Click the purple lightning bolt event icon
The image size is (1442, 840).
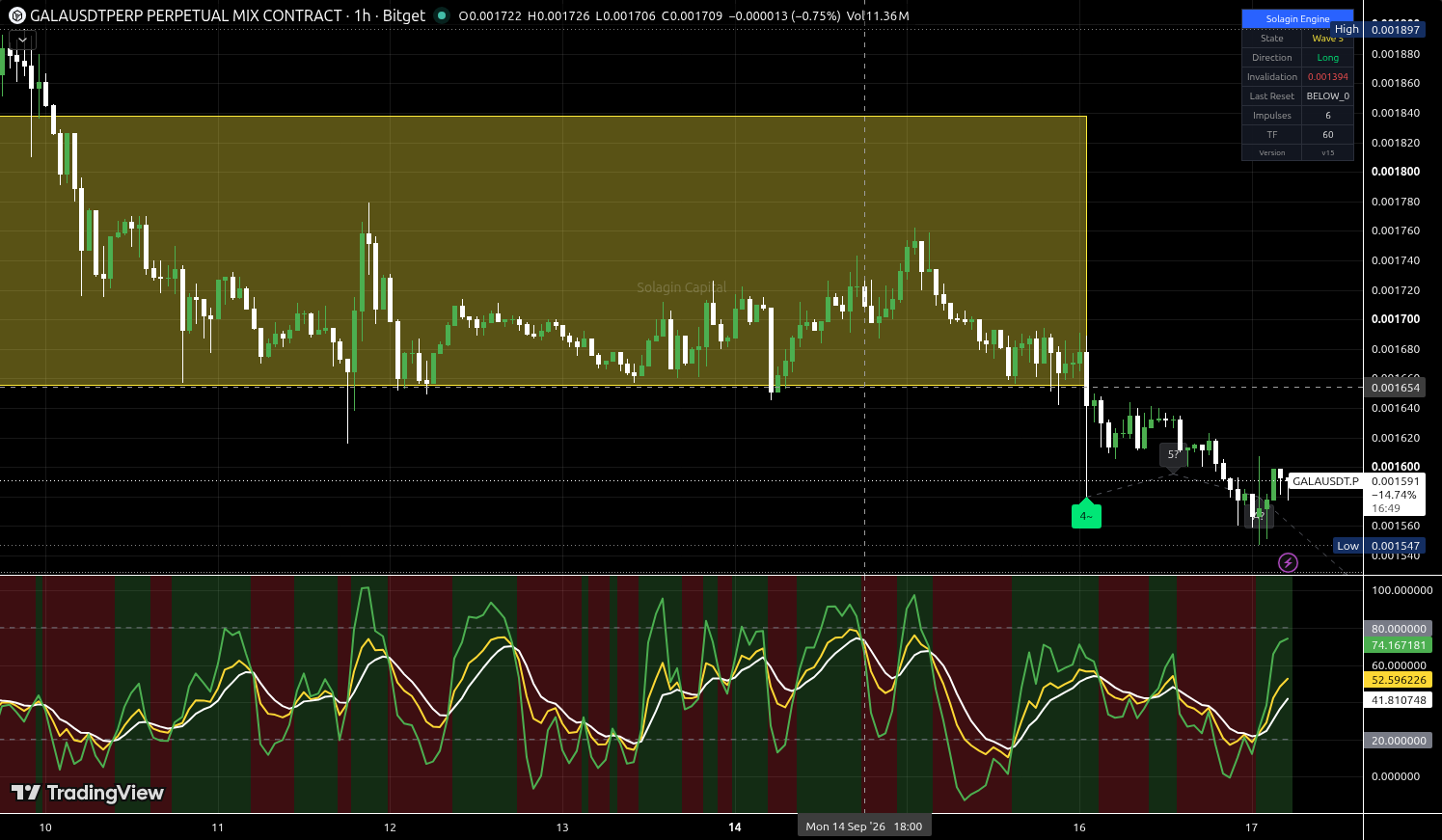[1288, 562]
